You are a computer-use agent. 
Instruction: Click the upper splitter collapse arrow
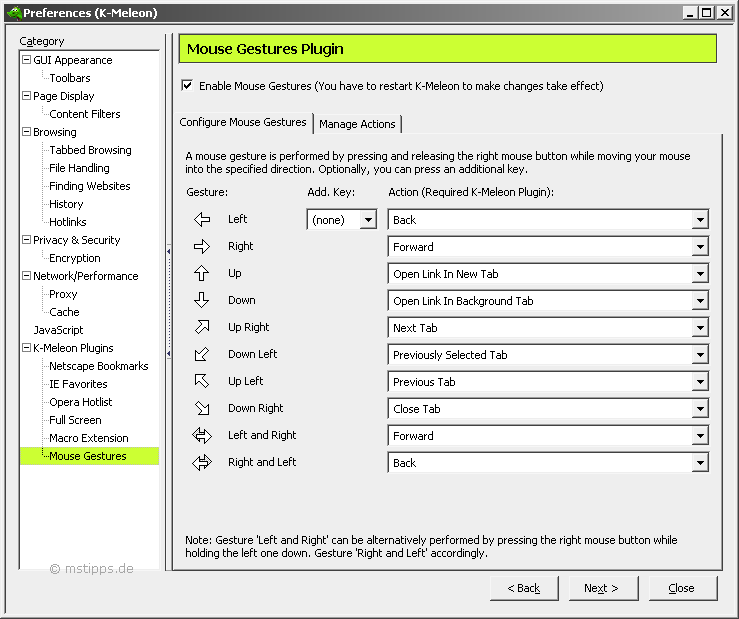(x=168, y=251)
